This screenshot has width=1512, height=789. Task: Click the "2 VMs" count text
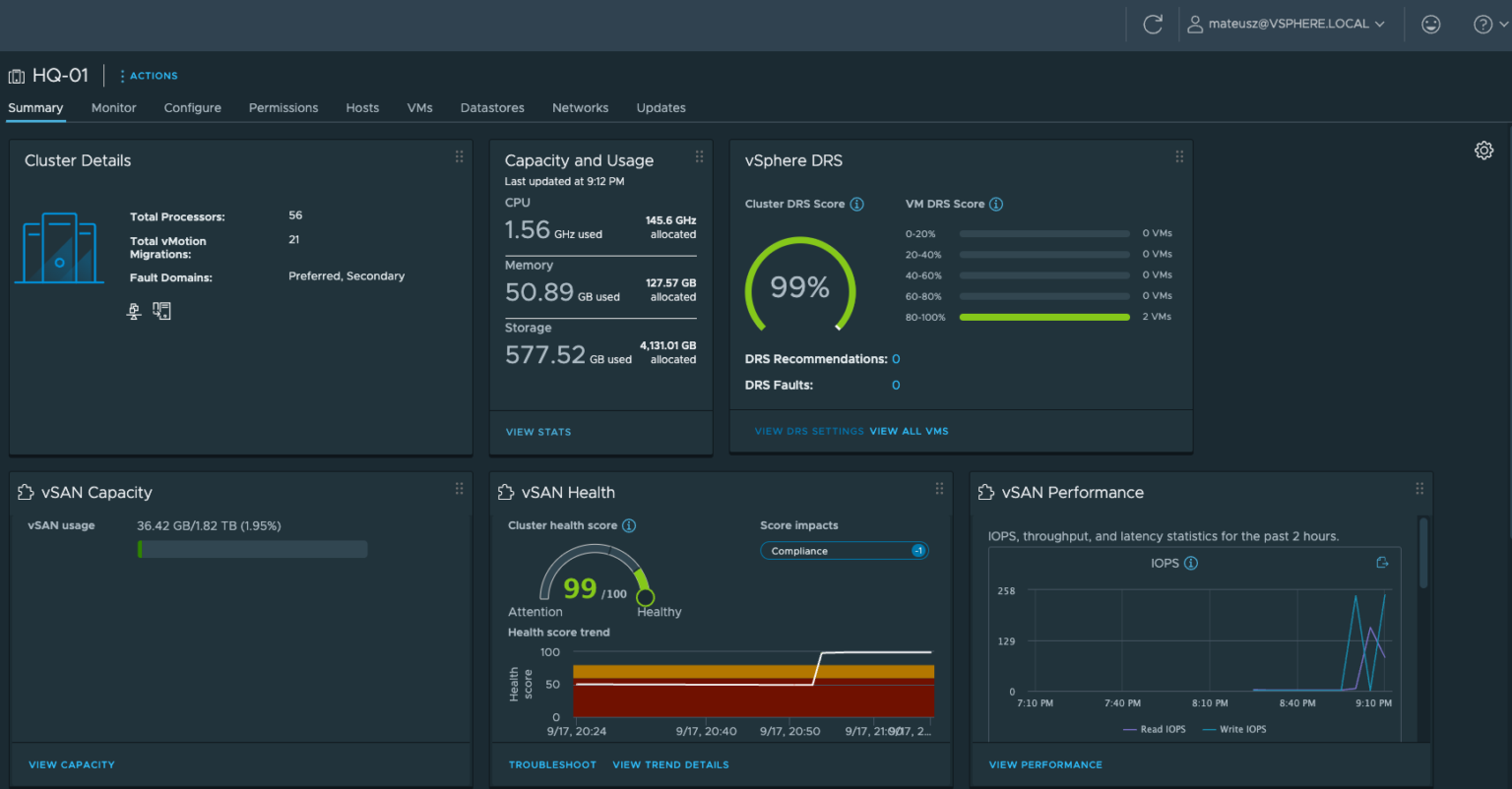[x=1158, y=317]
